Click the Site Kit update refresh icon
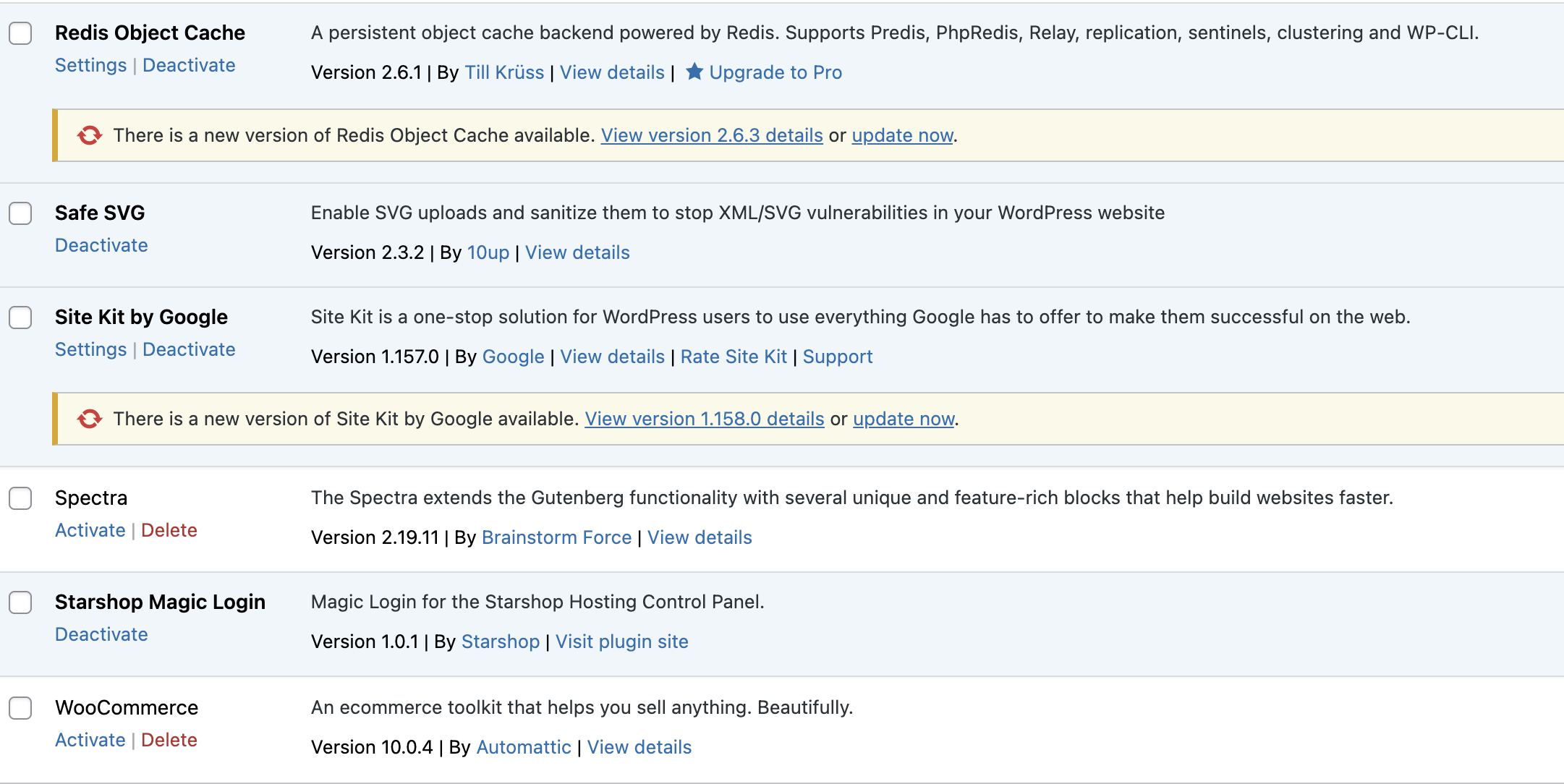The height and width of the screenshot is (784, 1564). pos(90,419)
